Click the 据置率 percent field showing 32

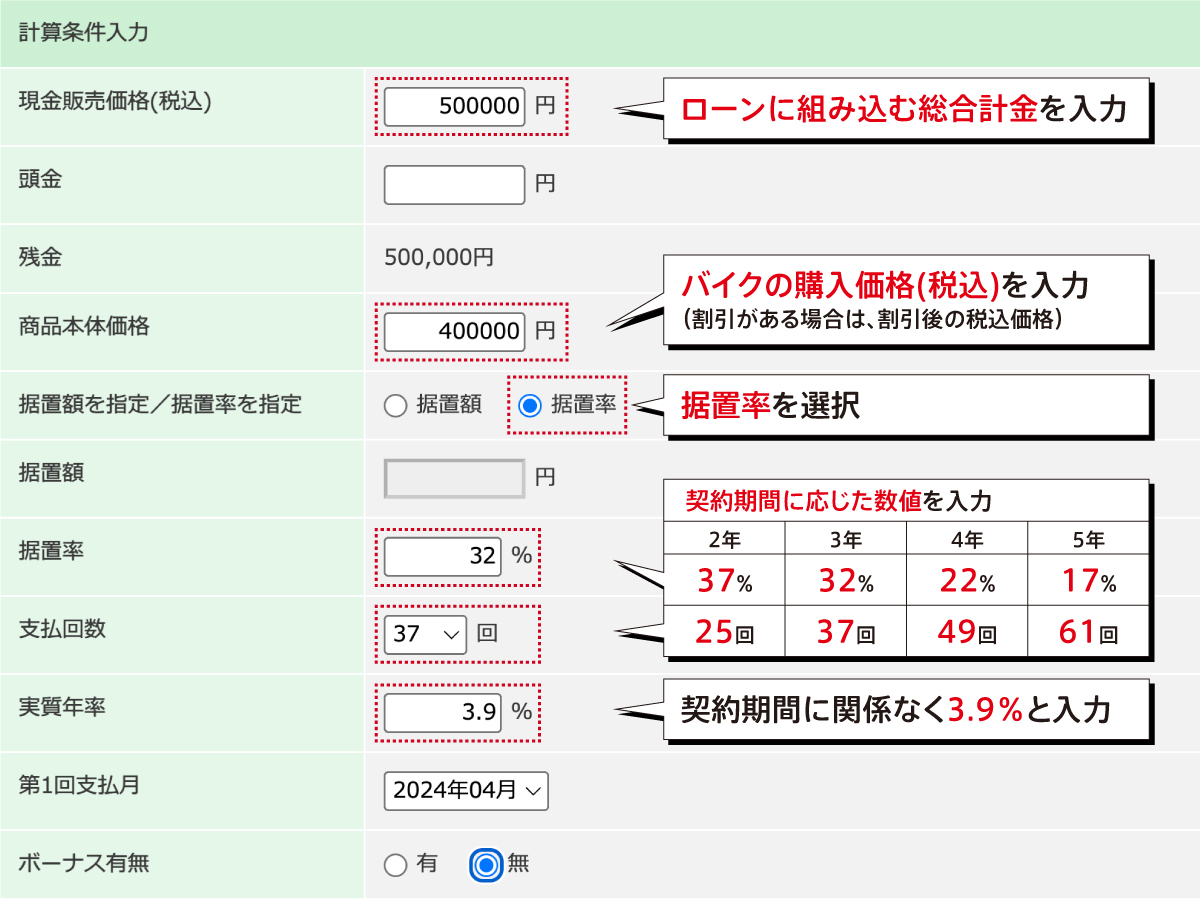442,556
